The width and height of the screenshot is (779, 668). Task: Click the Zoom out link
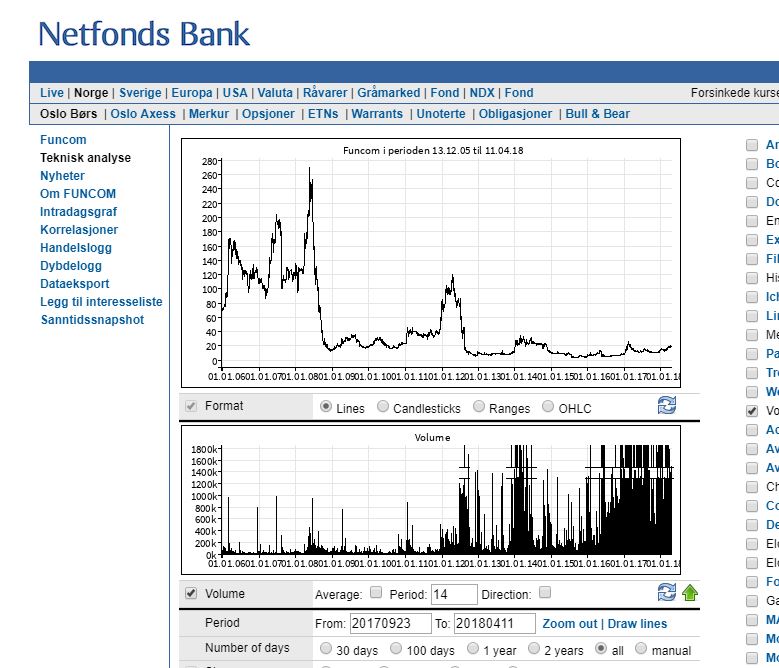(569, 624)
